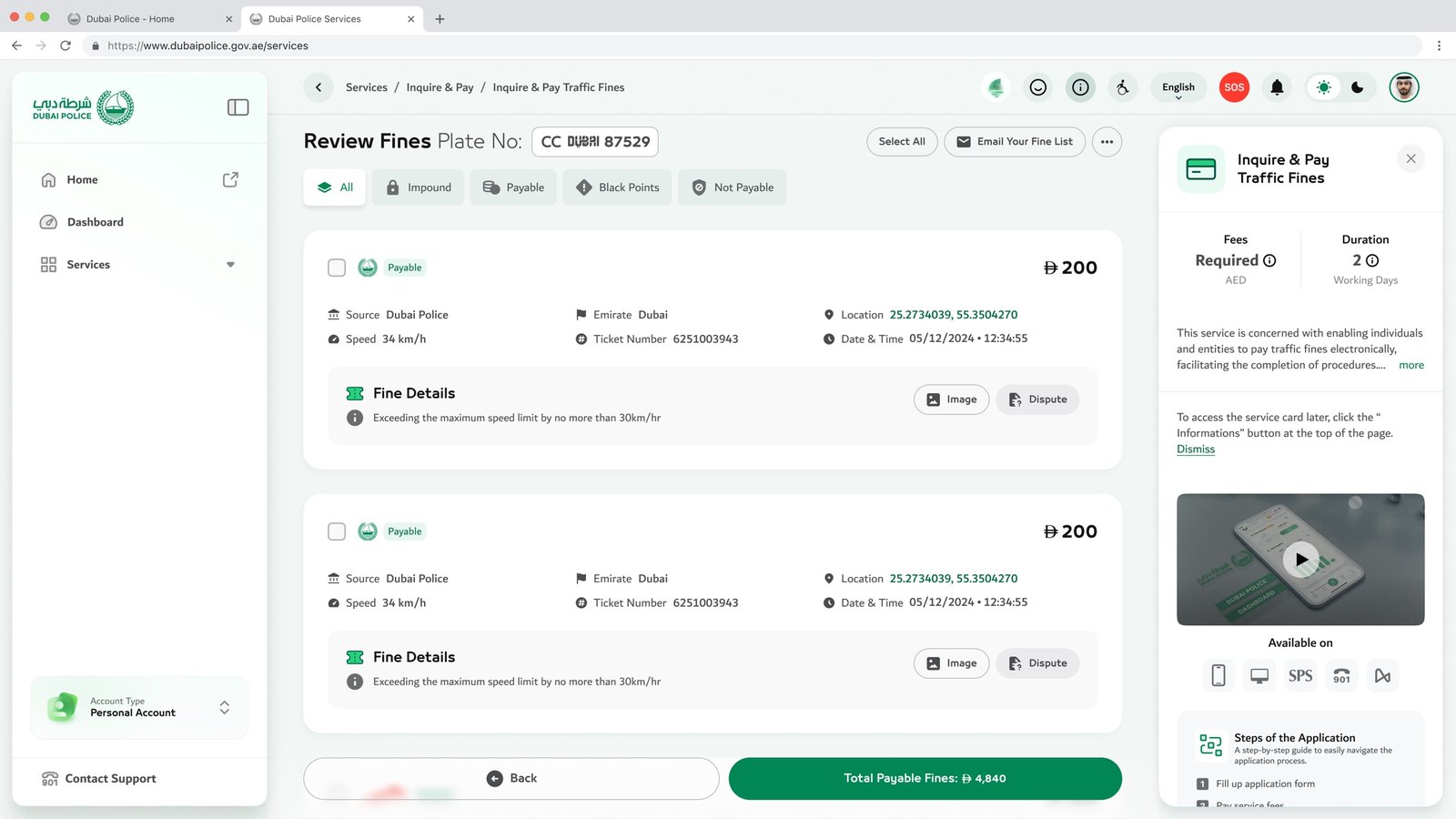
Task: Go to Home in sidebar
Action: click(69, 179)
